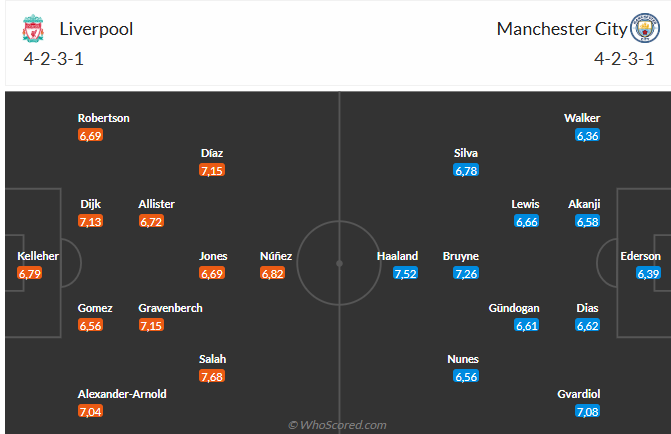Open the Manchester City team name link

tap(562, 29)
